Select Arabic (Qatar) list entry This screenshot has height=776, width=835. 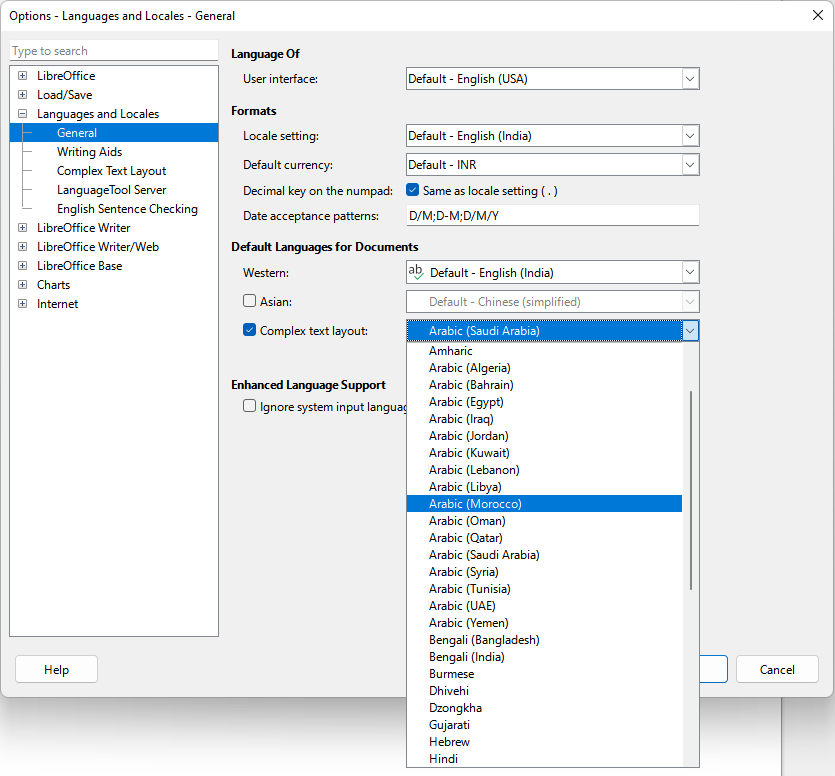(x=544, y=538)
